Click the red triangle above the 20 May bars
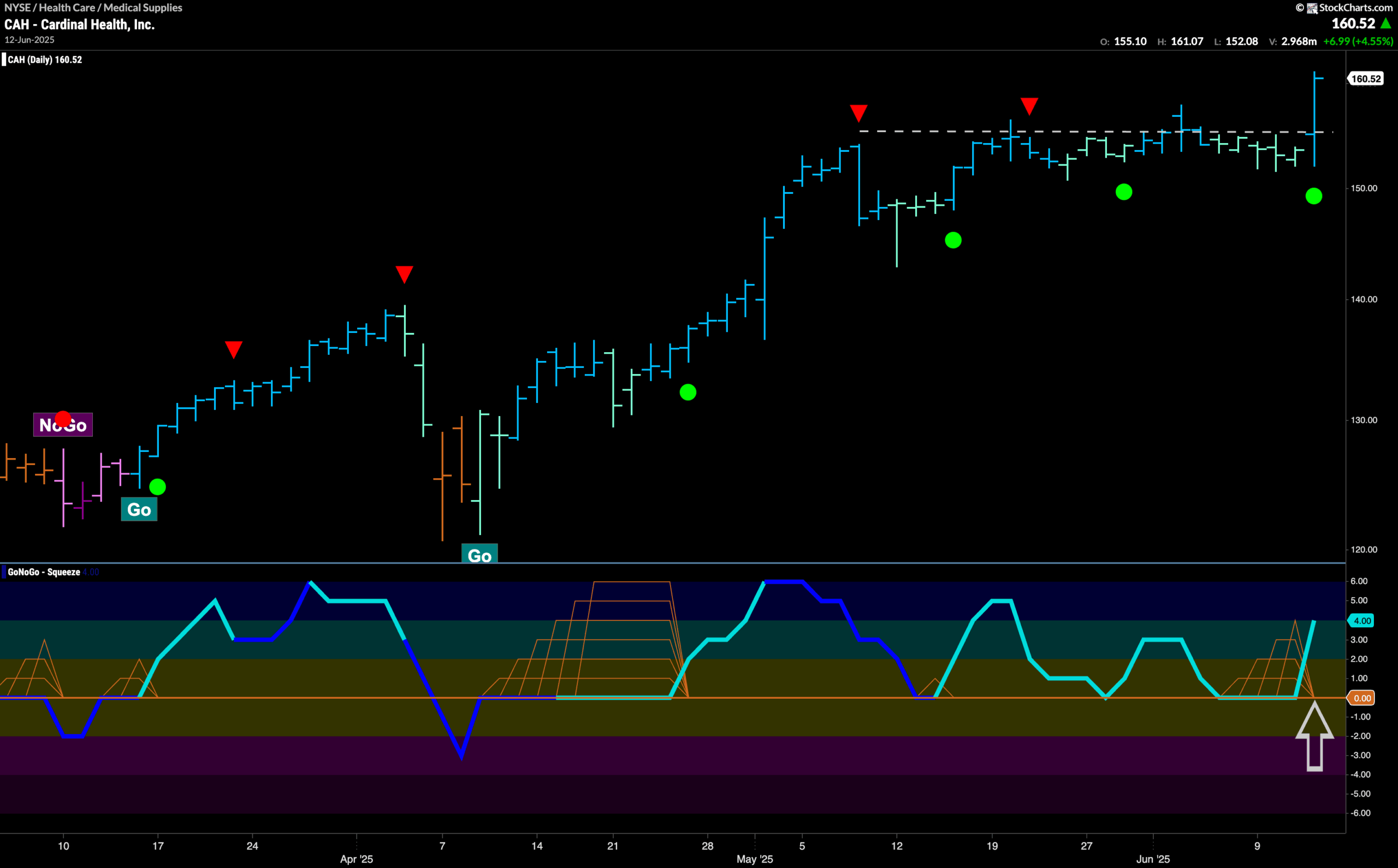Screen dimensions: 1398x868 point(1029,105)
